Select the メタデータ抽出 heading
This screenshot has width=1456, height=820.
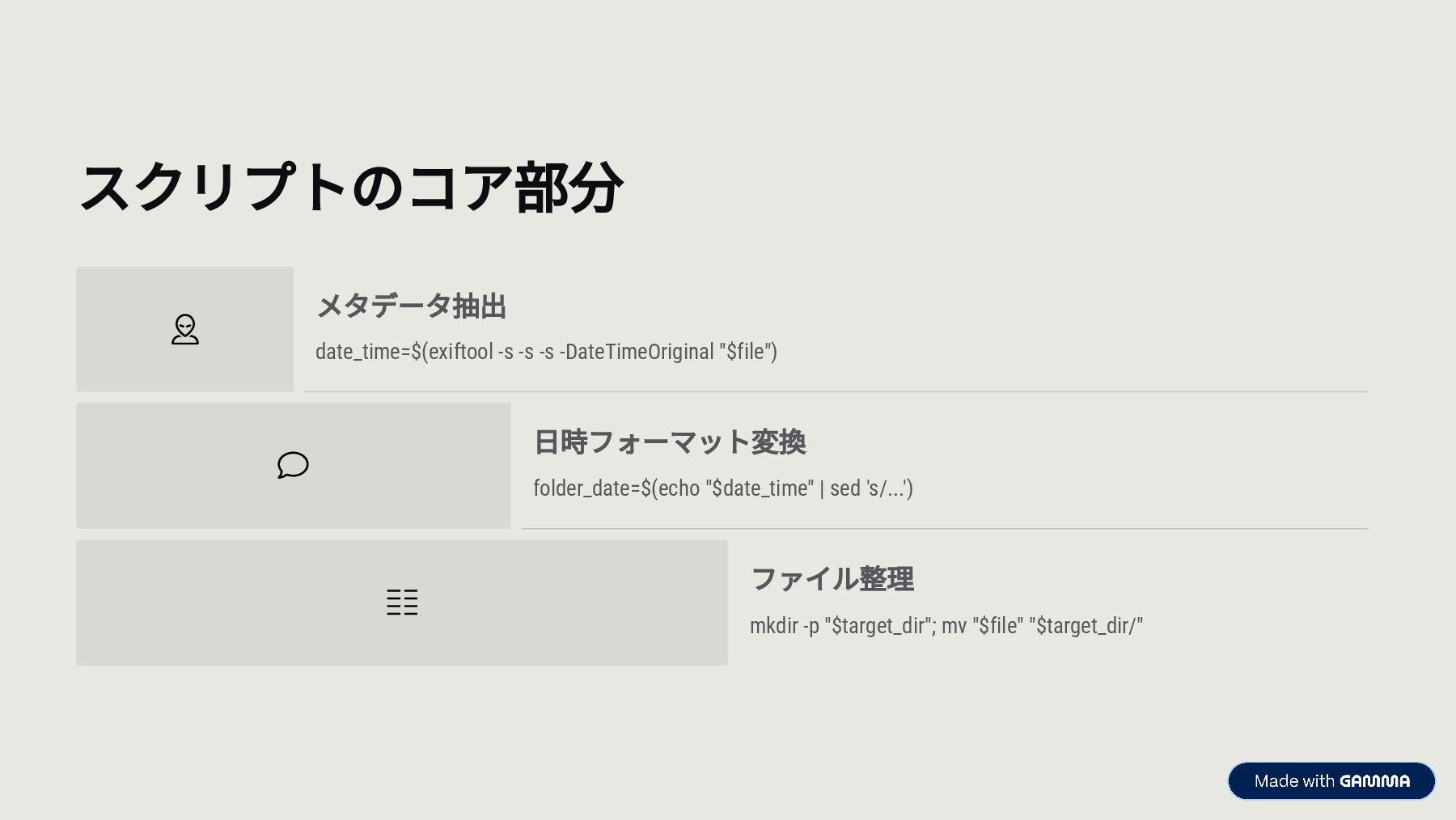pos(411,306)
